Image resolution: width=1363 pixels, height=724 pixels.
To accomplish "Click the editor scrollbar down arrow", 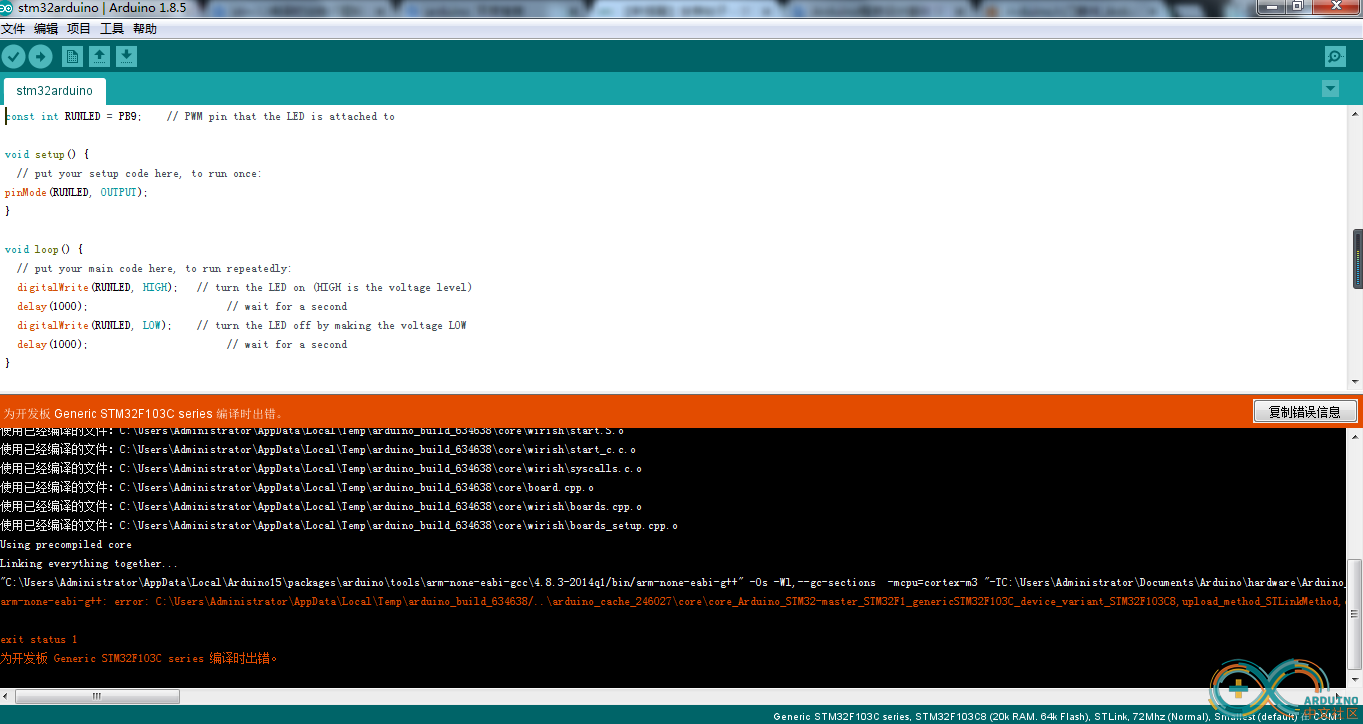I will tap(1357, 382).
